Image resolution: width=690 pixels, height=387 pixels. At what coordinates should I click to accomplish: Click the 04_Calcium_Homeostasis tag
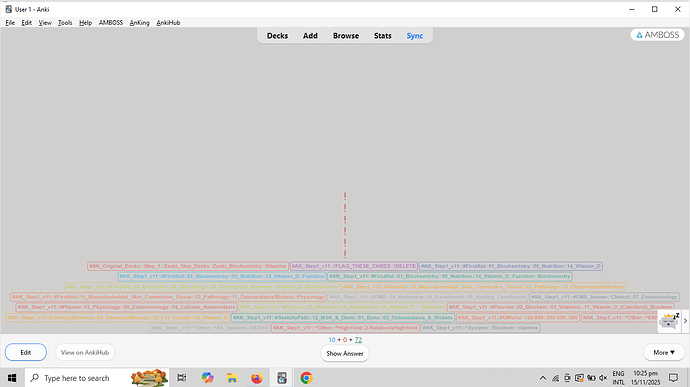pyautogui.click(x=126, y=307)
